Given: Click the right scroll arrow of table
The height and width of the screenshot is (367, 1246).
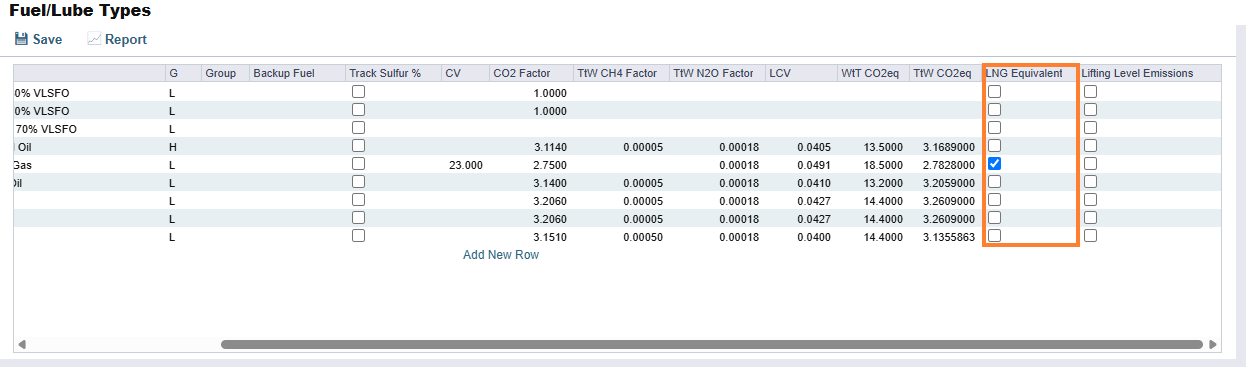Looking at the screenshot, I should [x=1213, y=344].
